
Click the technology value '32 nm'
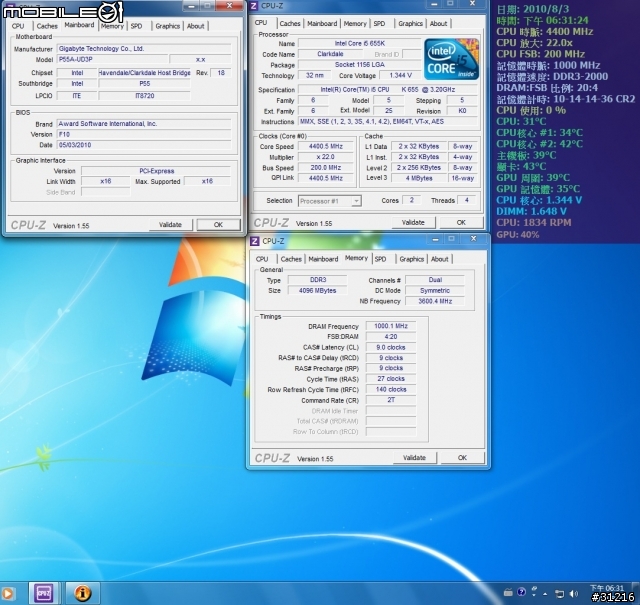tap(315, 76)
